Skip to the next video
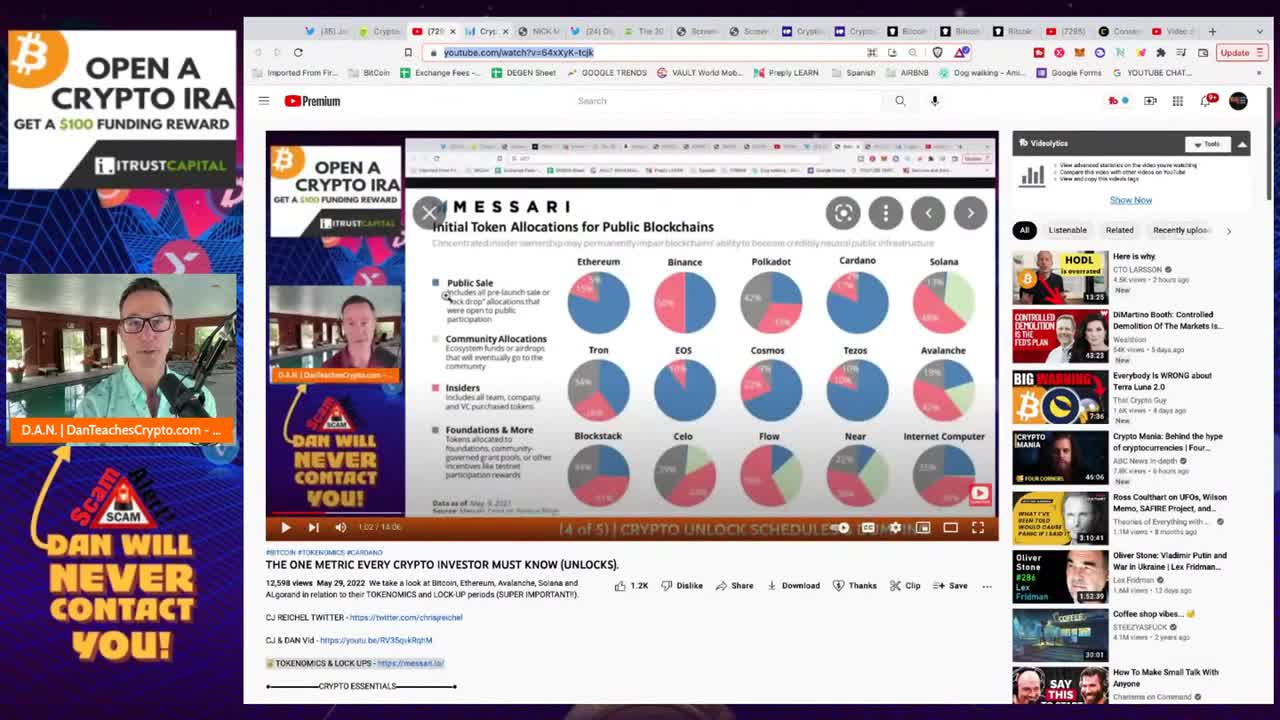The width and height of the screenshot is (1280, 720). point(313,527)
